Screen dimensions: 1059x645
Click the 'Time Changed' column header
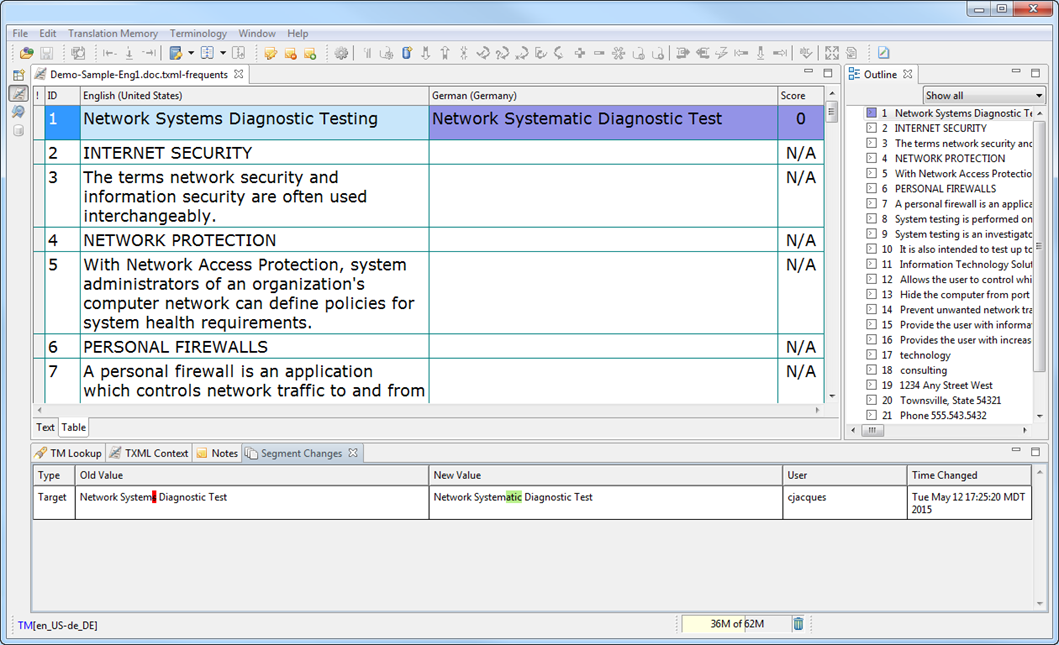tap(968, 475)
